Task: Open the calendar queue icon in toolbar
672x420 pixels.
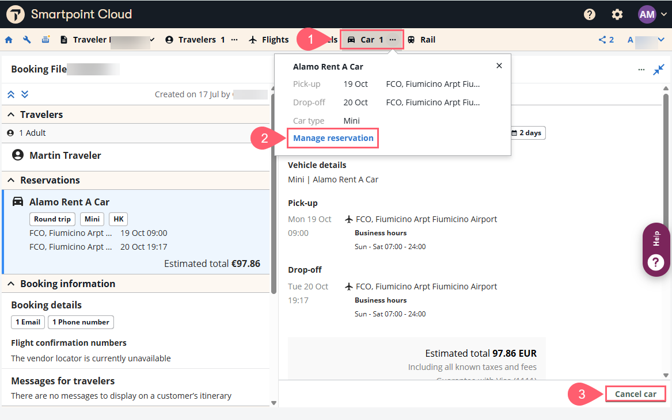Action: 45,40
